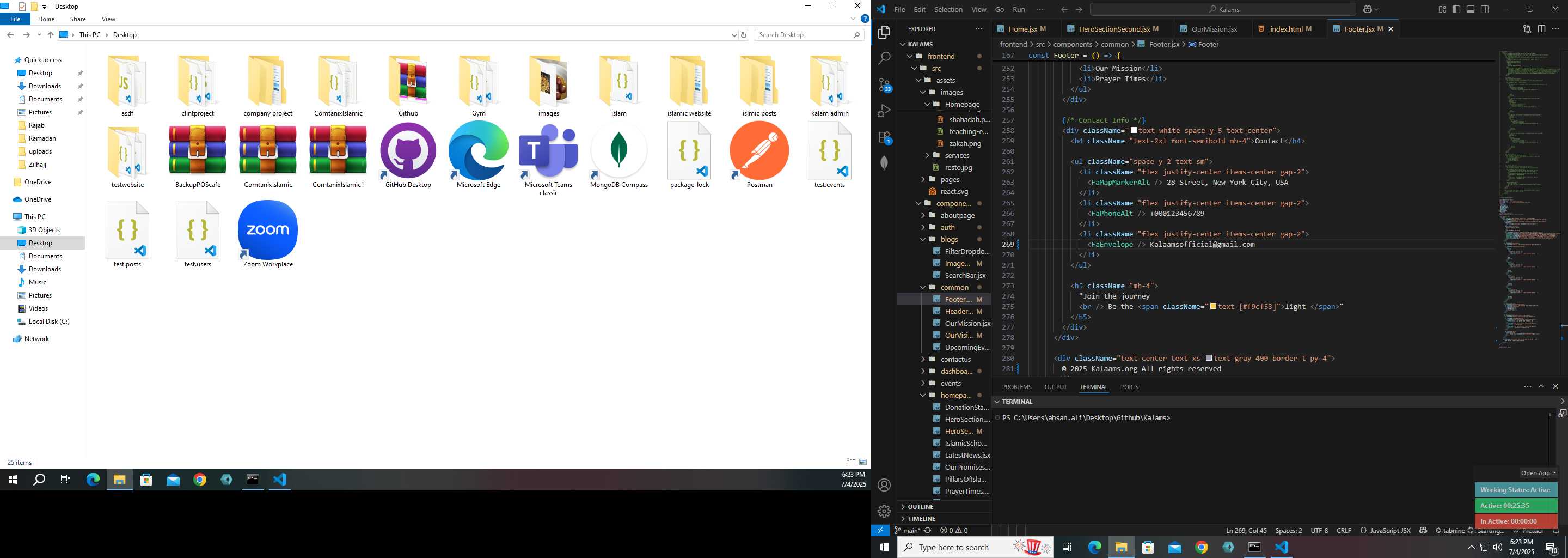Click the Copilot status icon in status bar
Viewport: 1568px width, 558px height.
[x=1423, y=531]
